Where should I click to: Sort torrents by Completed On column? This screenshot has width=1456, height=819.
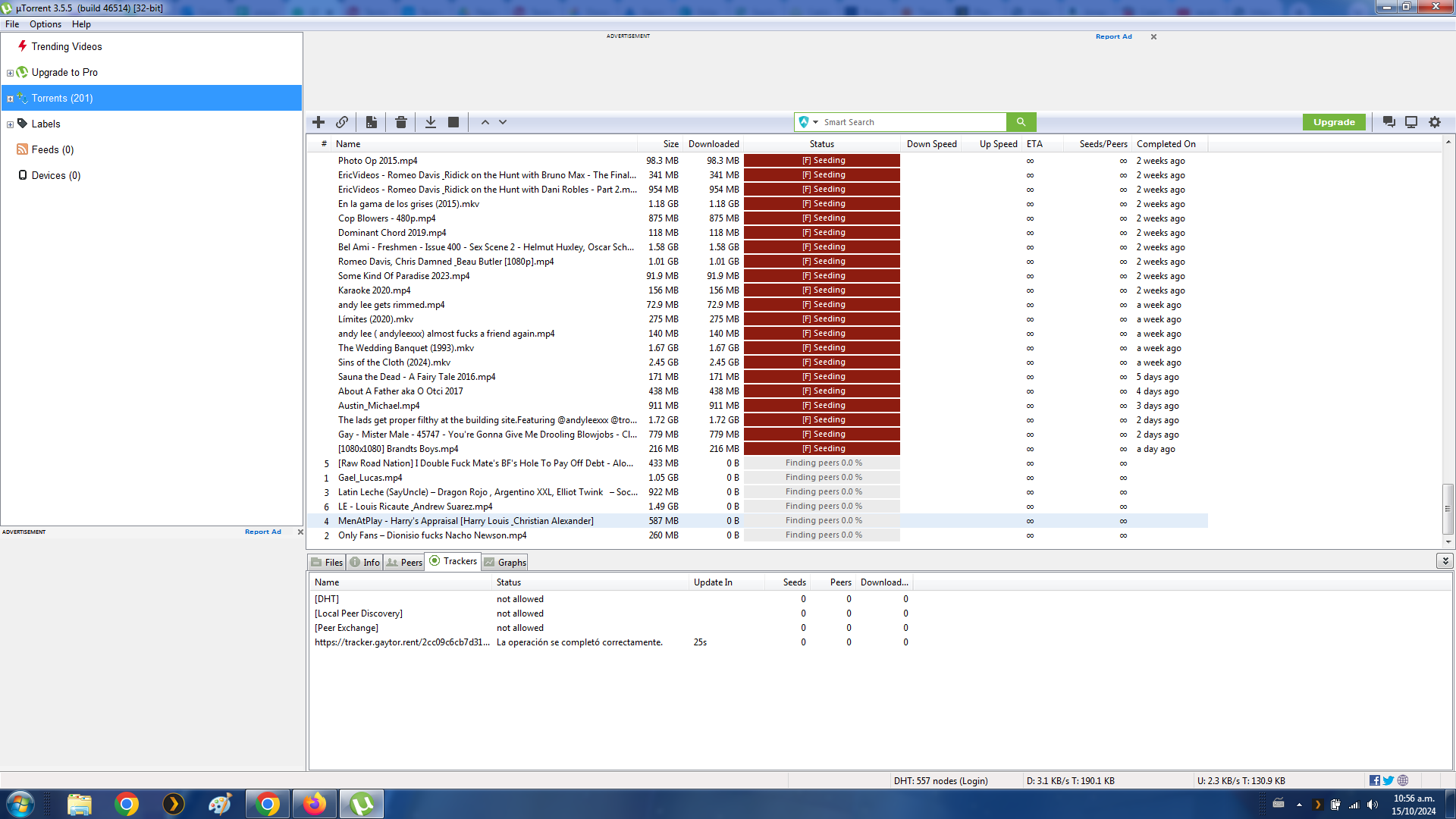tap(1166, 144)
